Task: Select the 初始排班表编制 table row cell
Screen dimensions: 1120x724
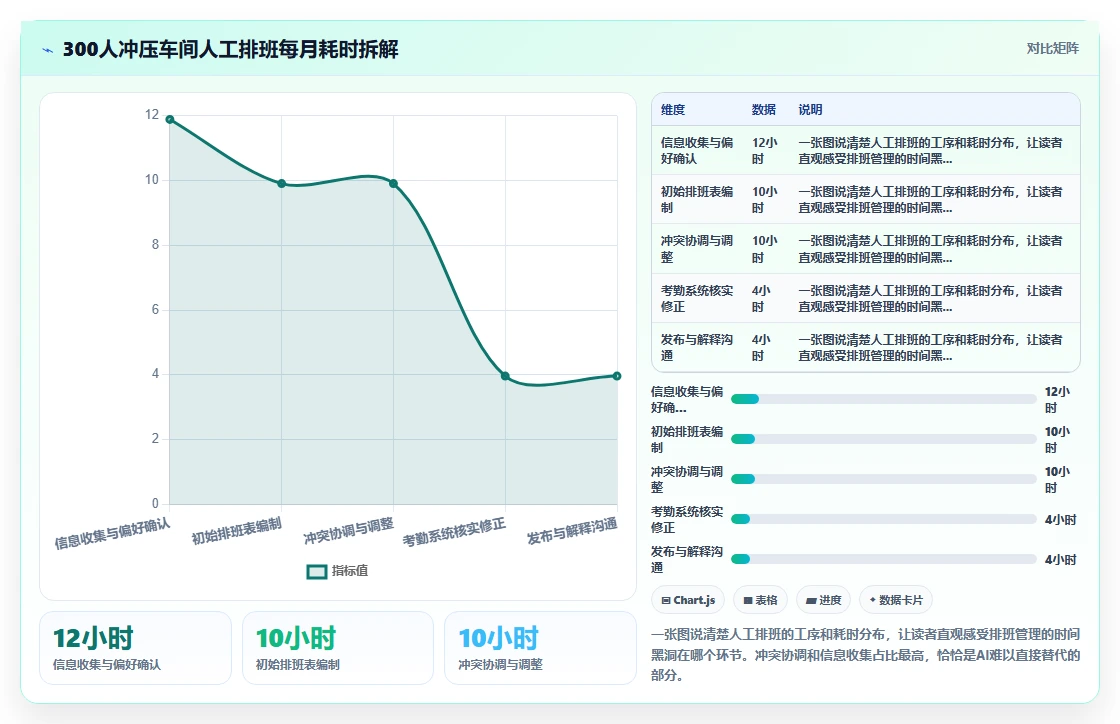Action: click(696, 200)
